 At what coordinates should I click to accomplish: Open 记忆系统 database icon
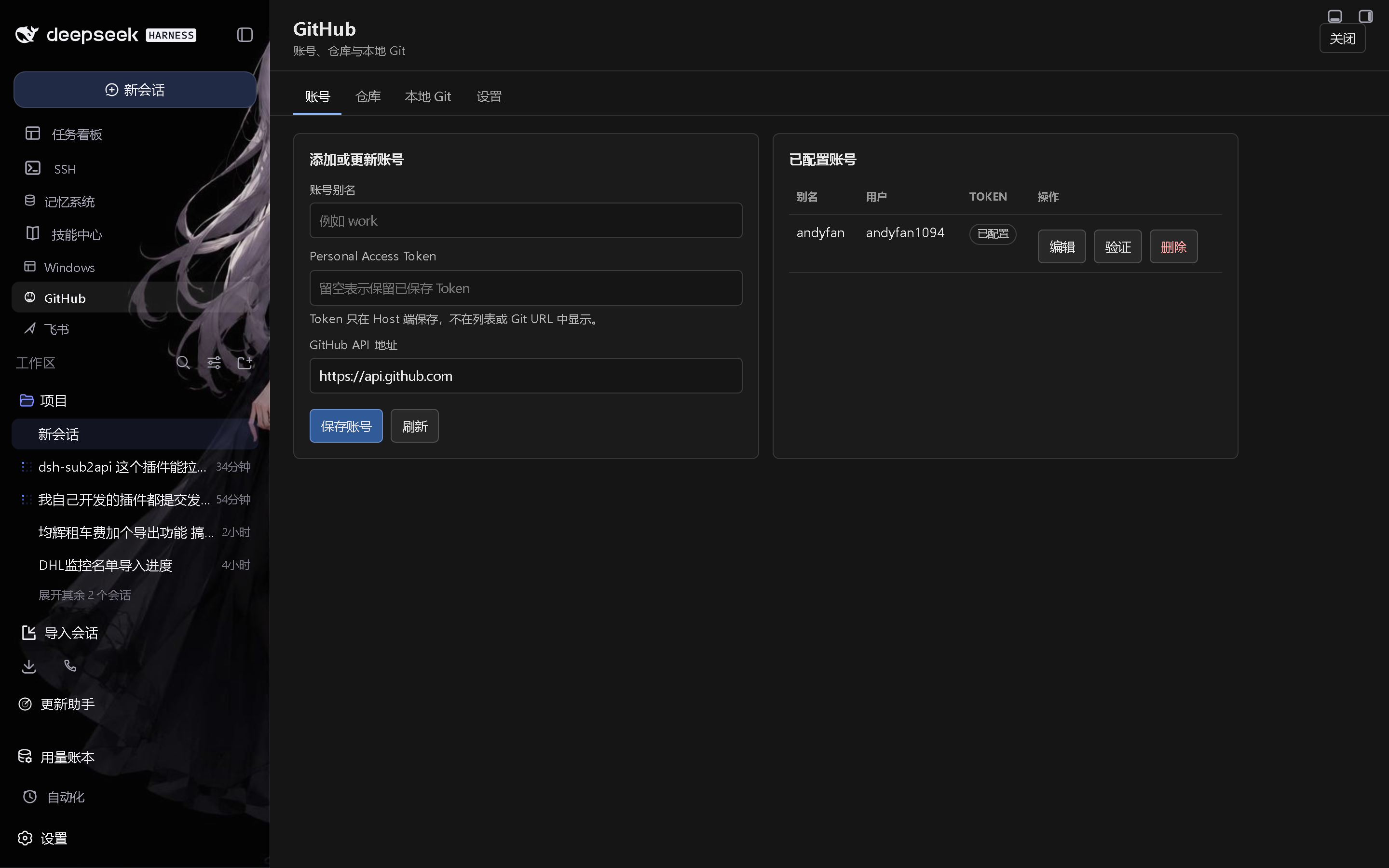pos(30,201)
